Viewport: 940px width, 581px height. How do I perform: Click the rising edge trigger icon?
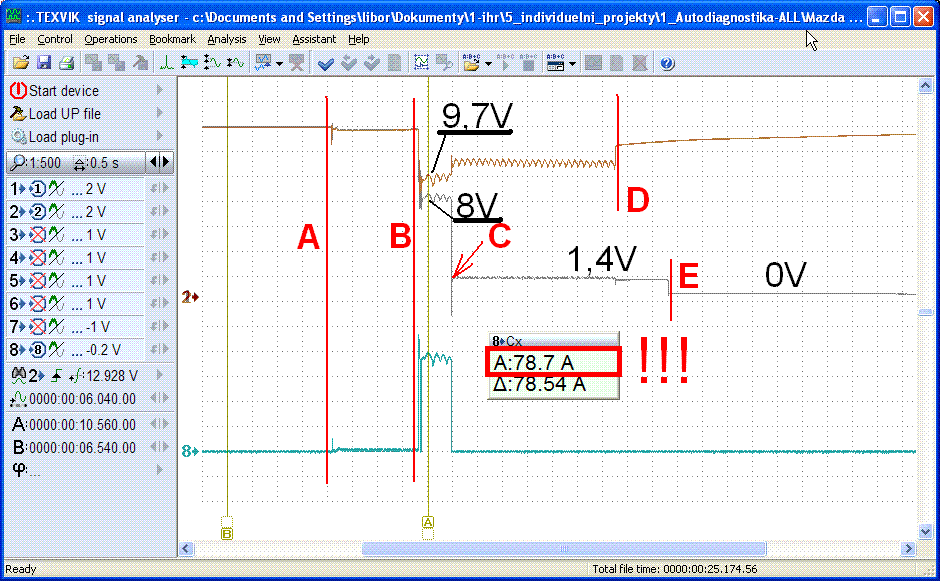point(56,376)
